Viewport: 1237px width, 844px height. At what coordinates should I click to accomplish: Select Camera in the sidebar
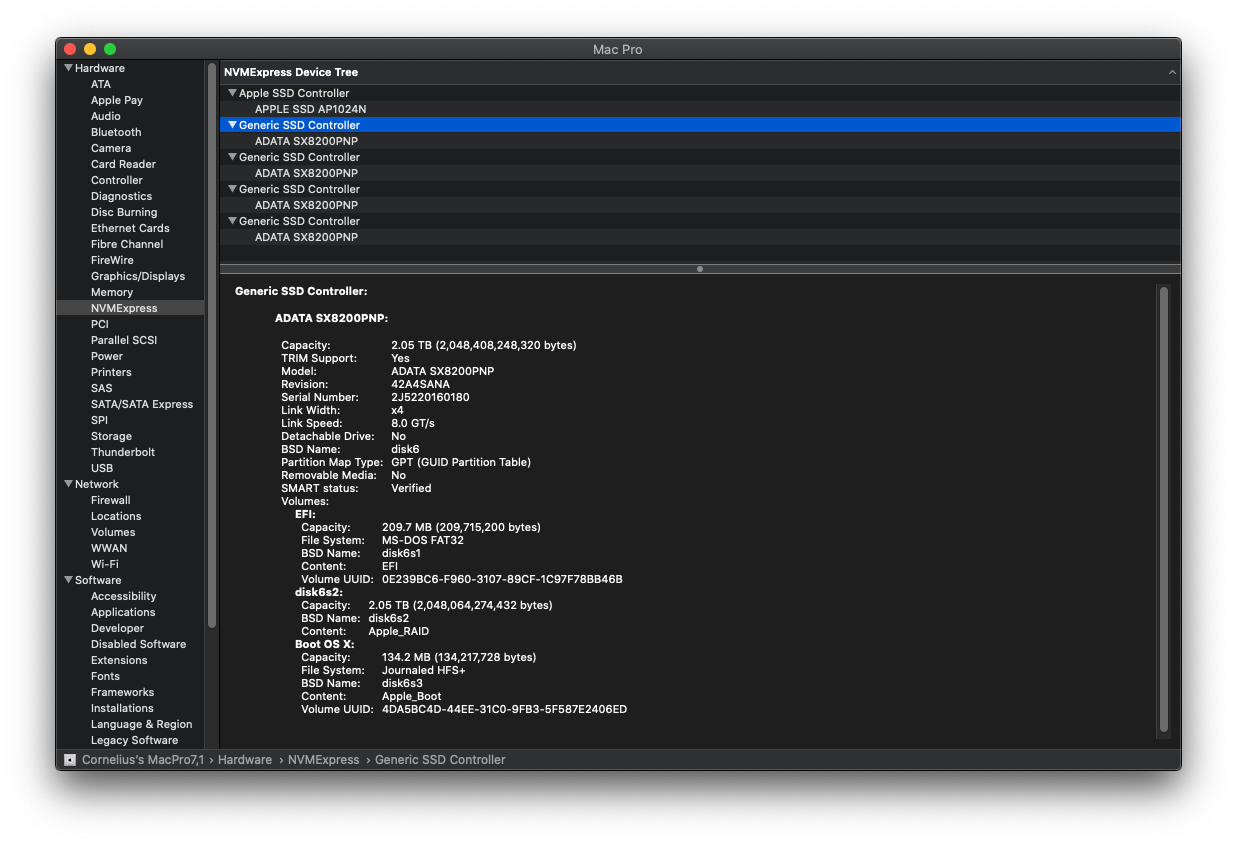[x=111, y=148]
